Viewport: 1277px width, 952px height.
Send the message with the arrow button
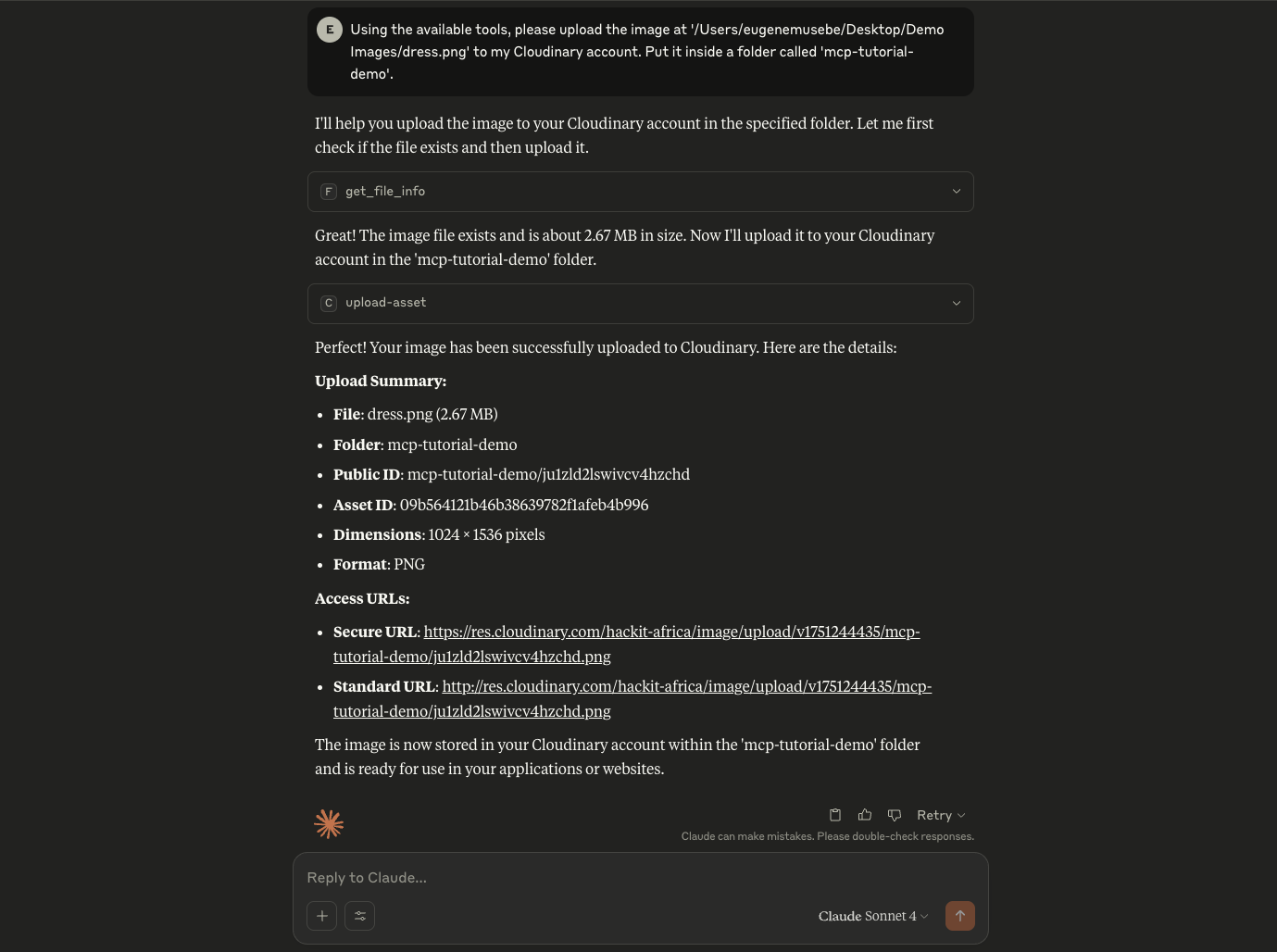[960, 916]
